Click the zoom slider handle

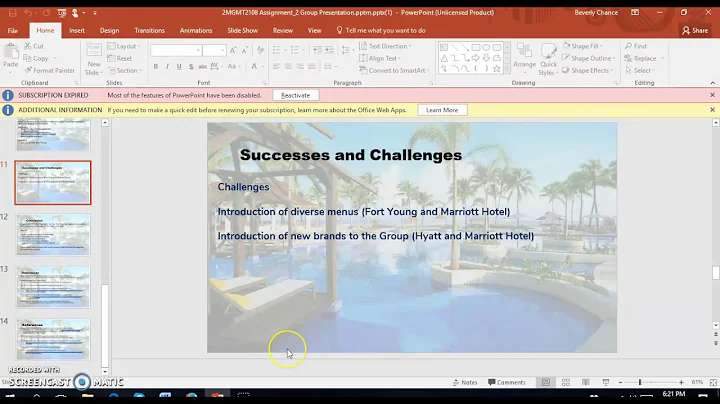[x=640, y=382]
